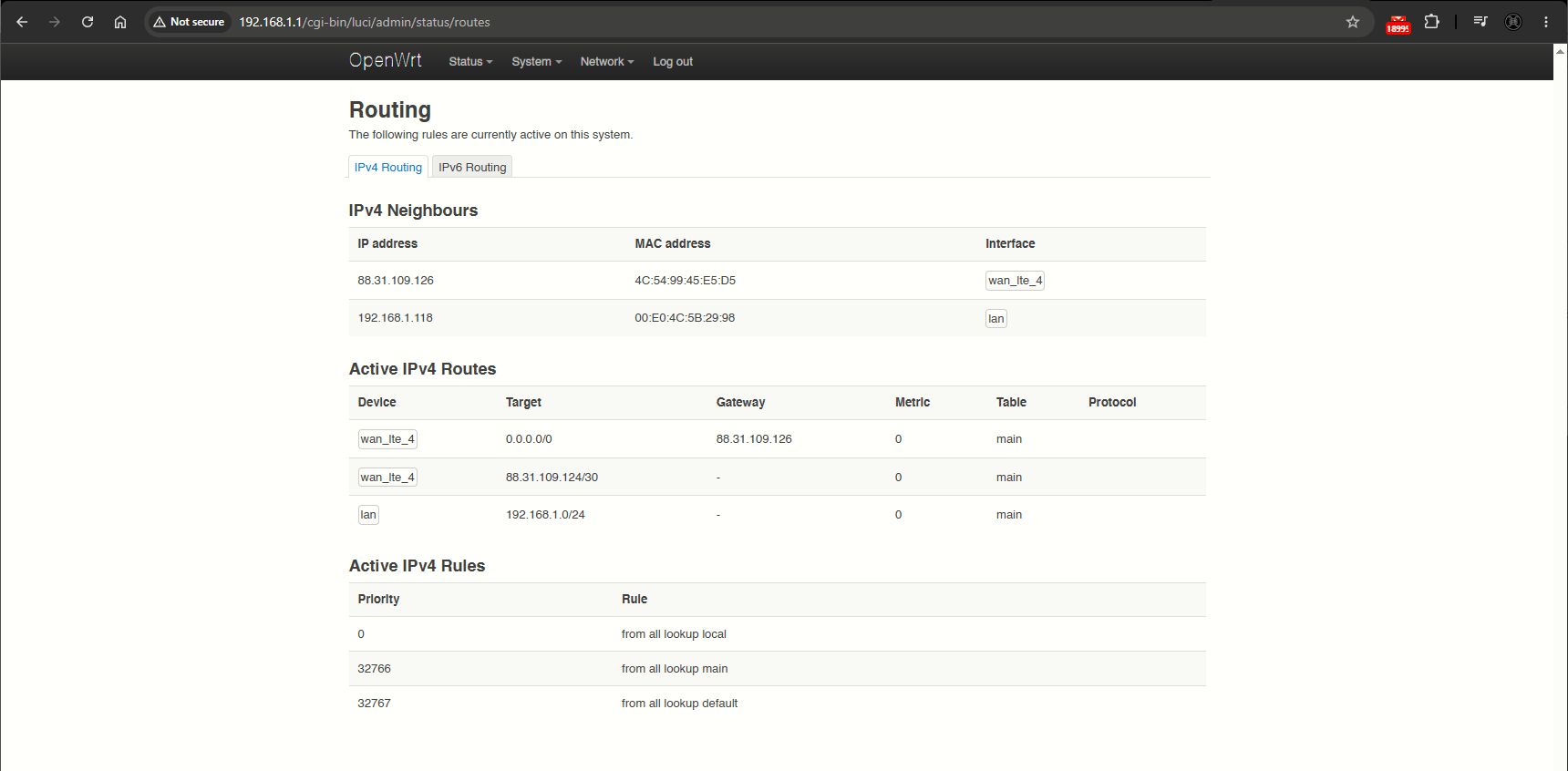Click the browser back arrow
This screenshot has width=1568, height=771.
pos(22,22)
